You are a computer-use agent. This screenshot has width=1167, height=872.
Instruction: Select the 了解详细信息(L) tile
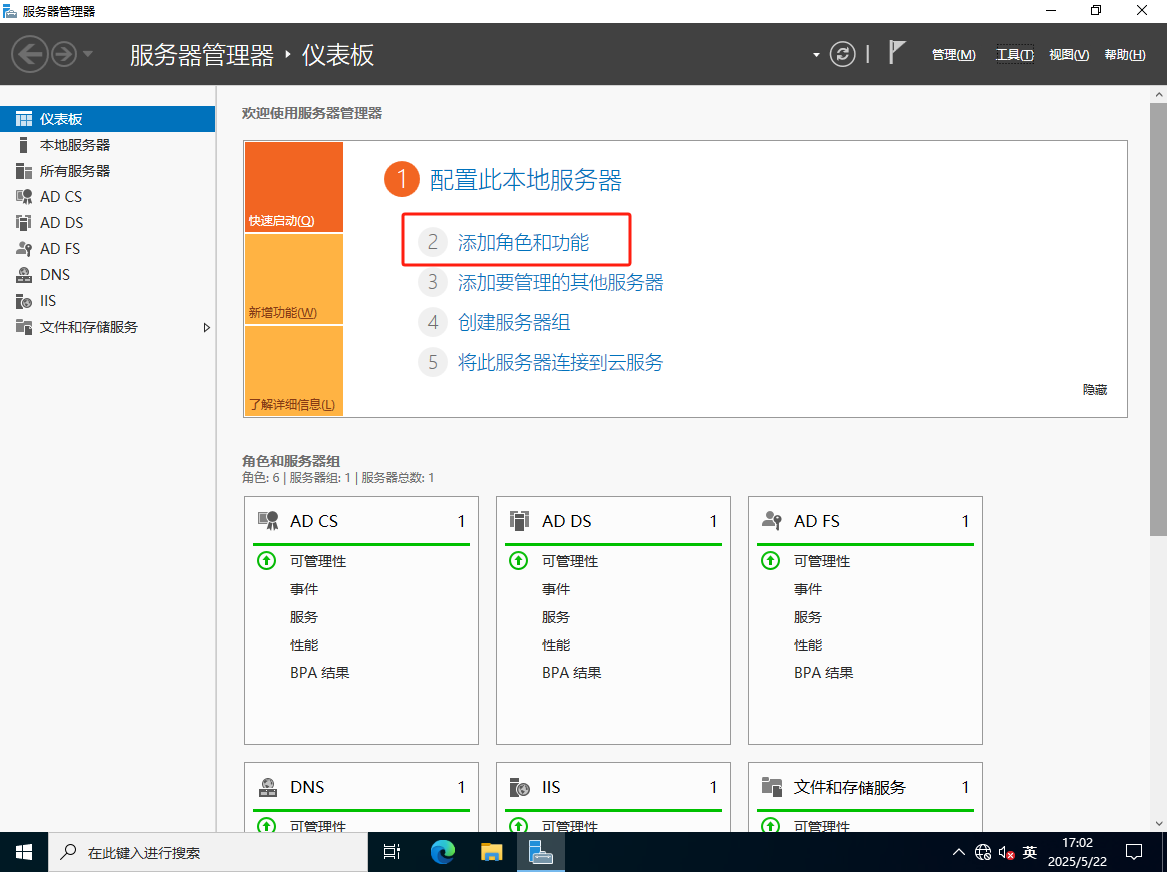point(294,371)
